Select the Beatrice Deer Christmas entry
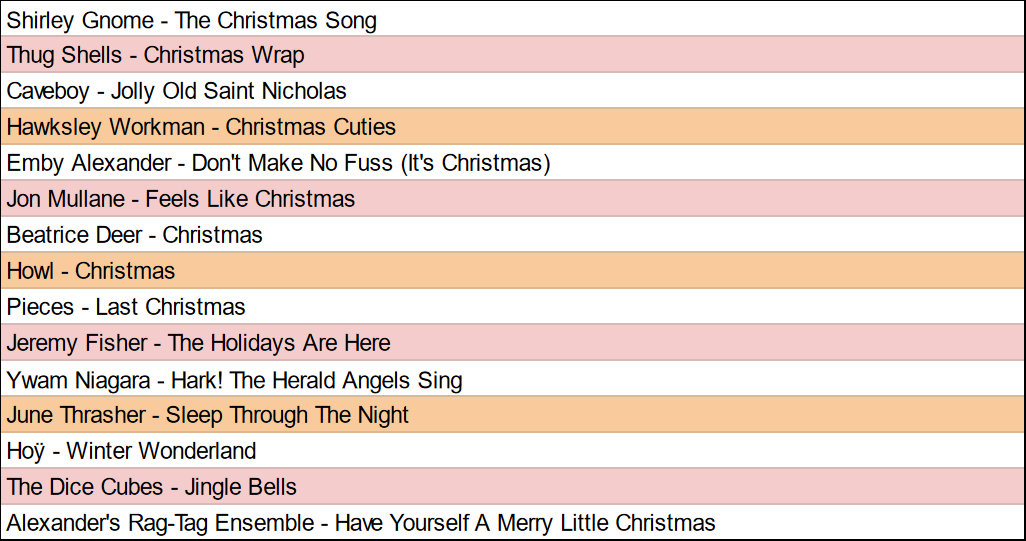1026x541 pixels. 135,235
